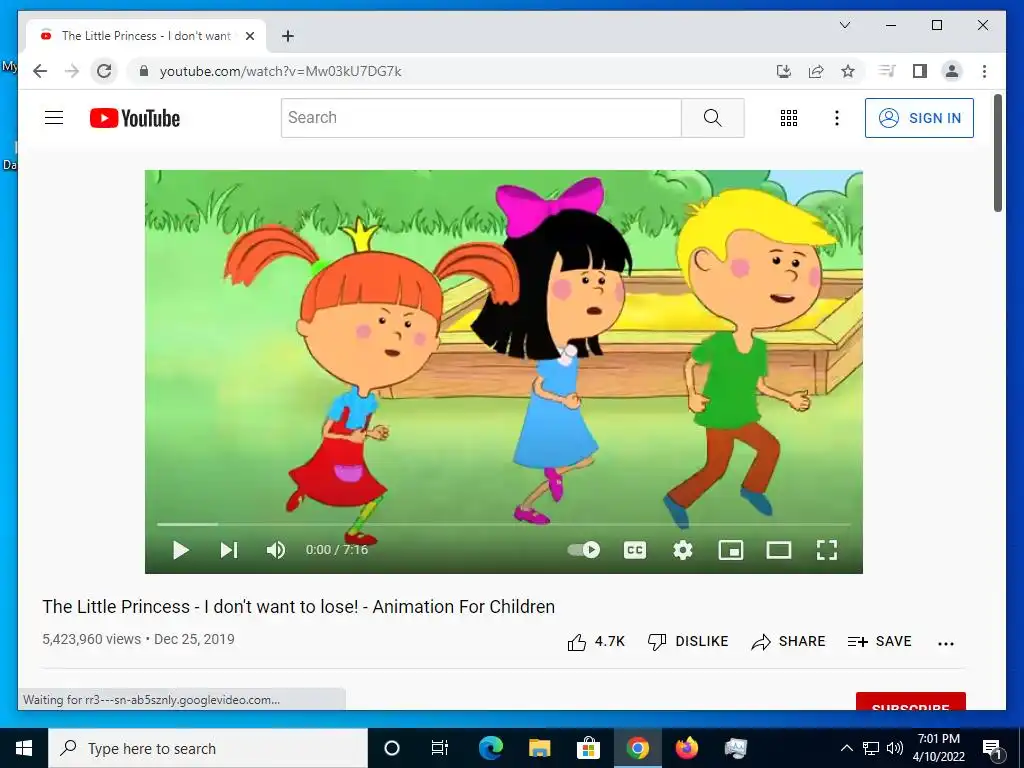
Task: Click the 5,423,960 views text
Action: [91, 639]
